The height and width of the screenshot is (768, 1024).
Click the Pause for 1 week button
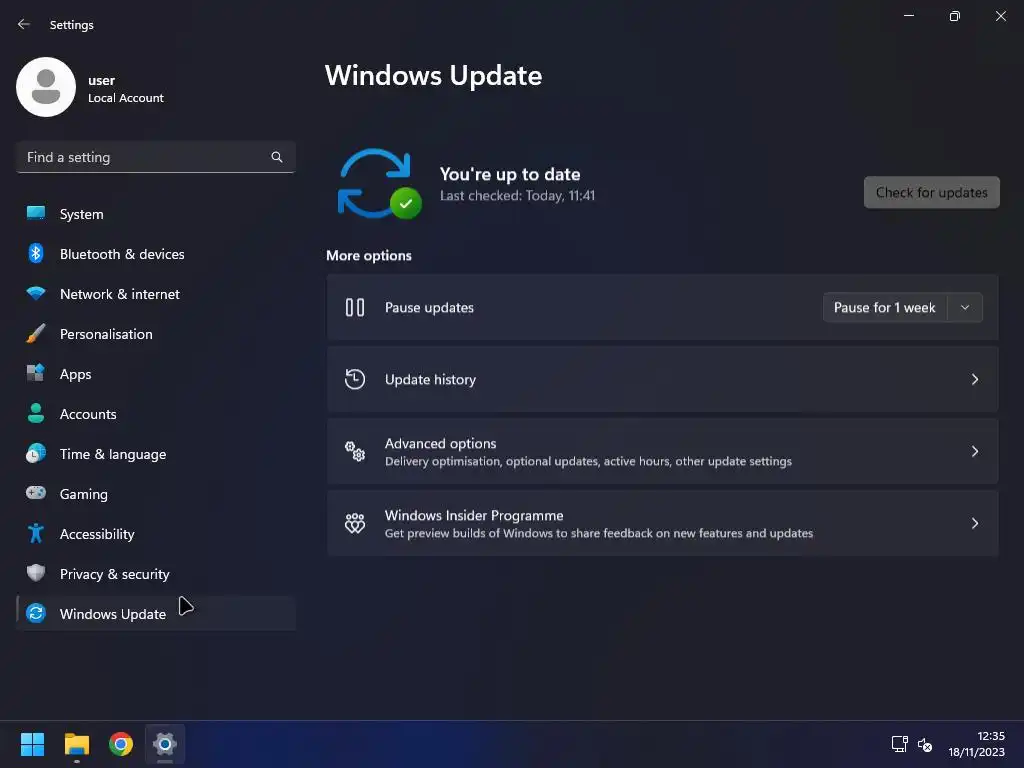point(884,307)
